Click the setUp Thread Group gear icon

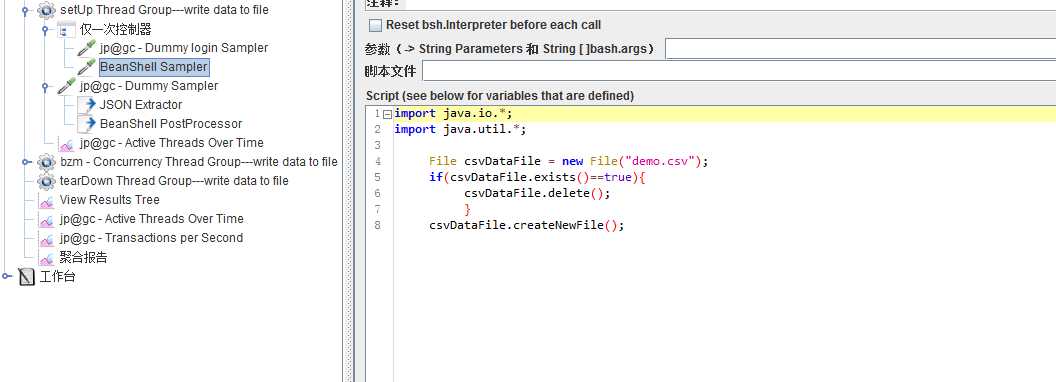pos(46,10)
